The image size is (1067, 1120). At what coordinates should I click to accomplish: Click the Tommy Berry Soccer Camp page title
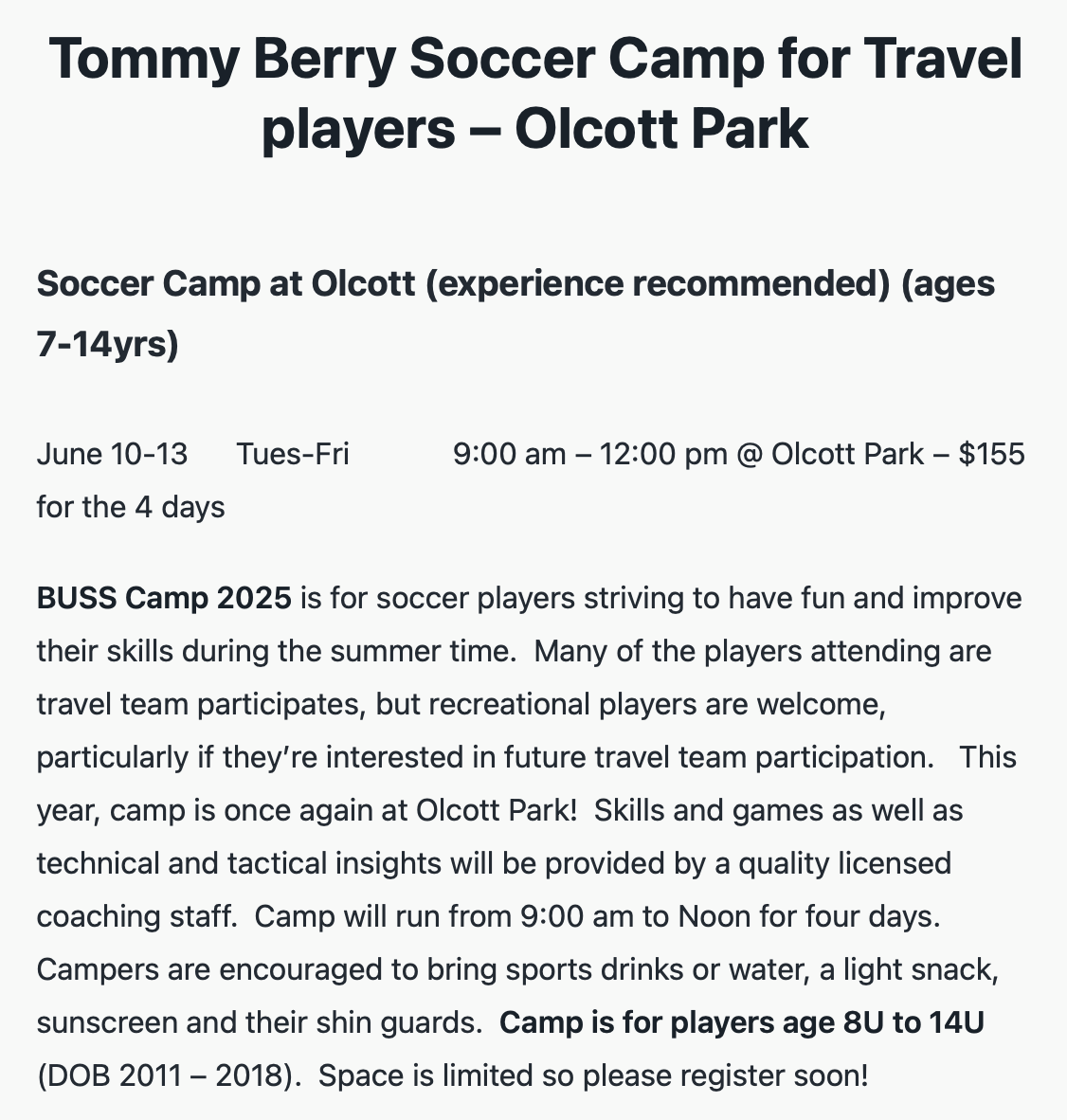coord(535,94)
